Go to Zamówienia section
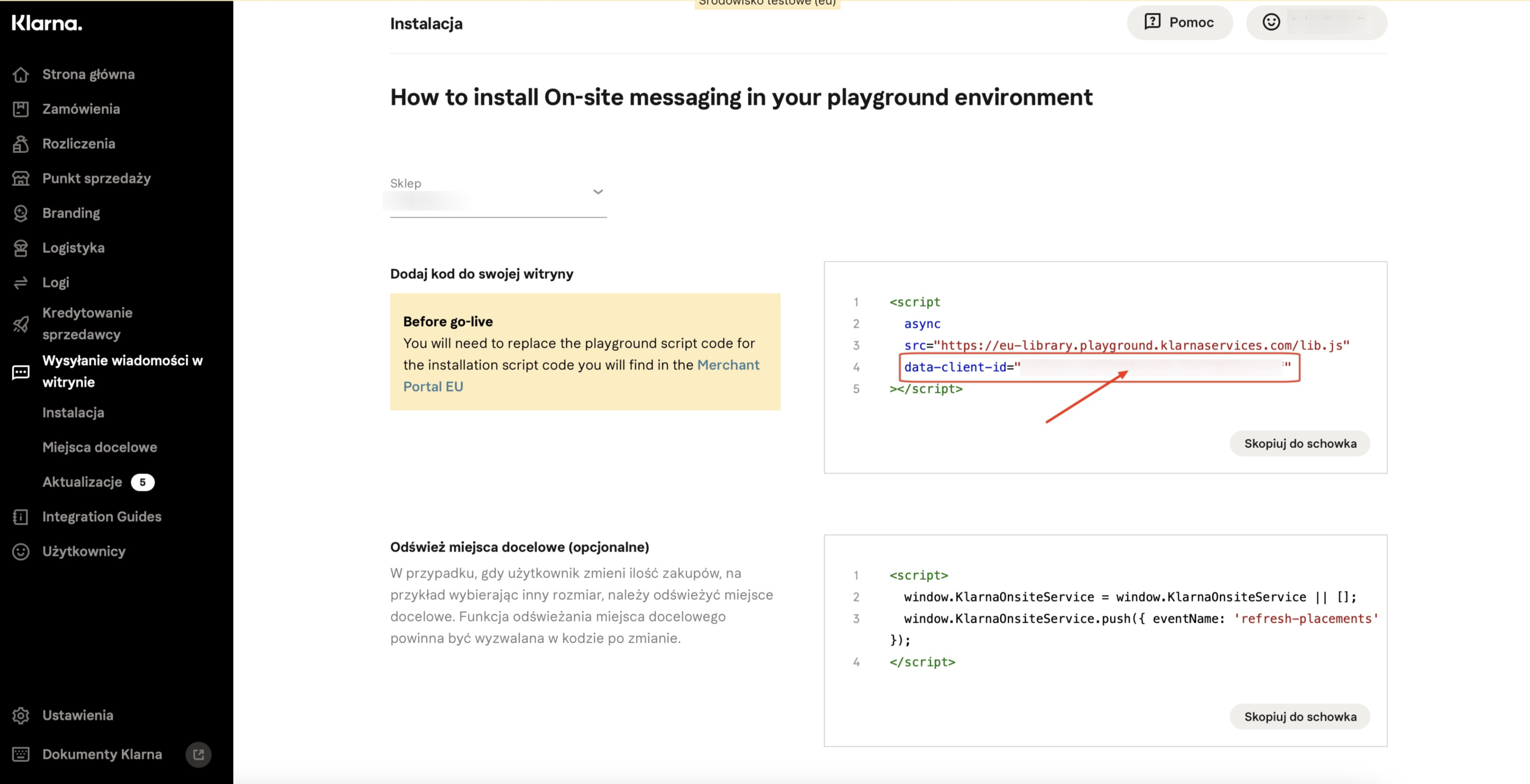The height and width of the screenshot is (784, 1530). coord(81,109)
